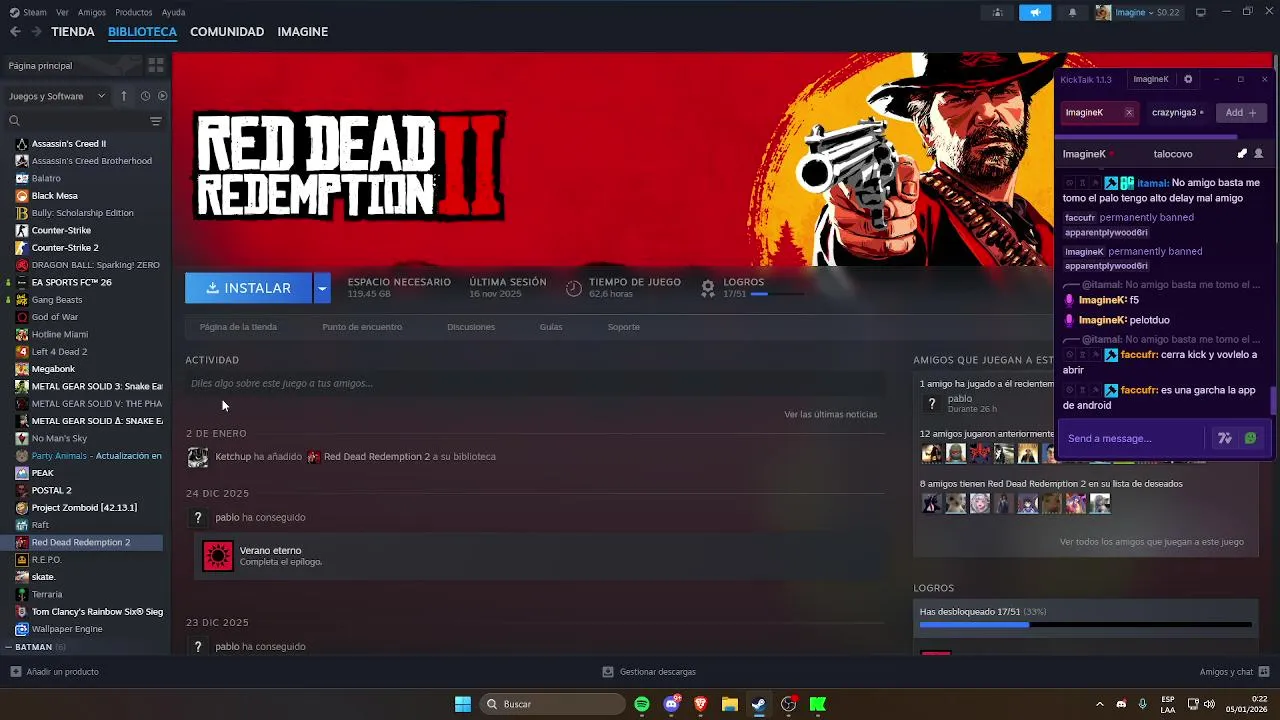The height and width of the screenshot is (720, 1280).
Task: Open File Explorer from the taskbar
Action: coord(730,704)
